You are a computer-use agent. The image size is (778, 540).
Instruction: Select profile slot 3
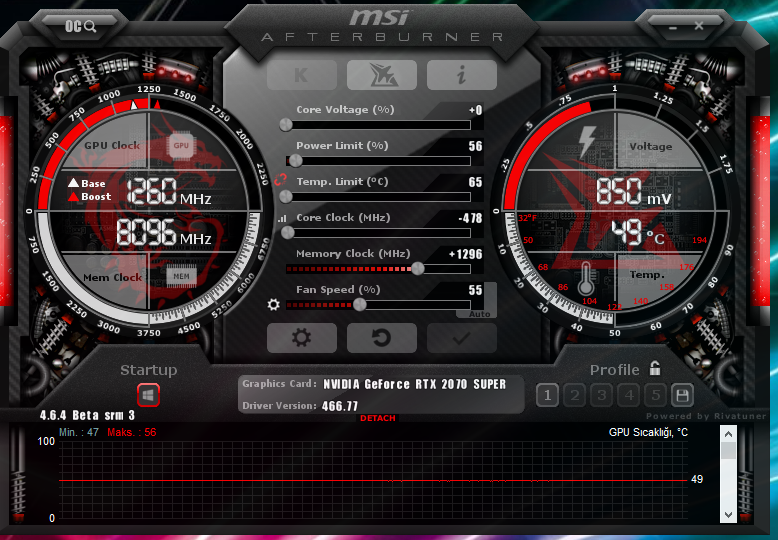601,396
